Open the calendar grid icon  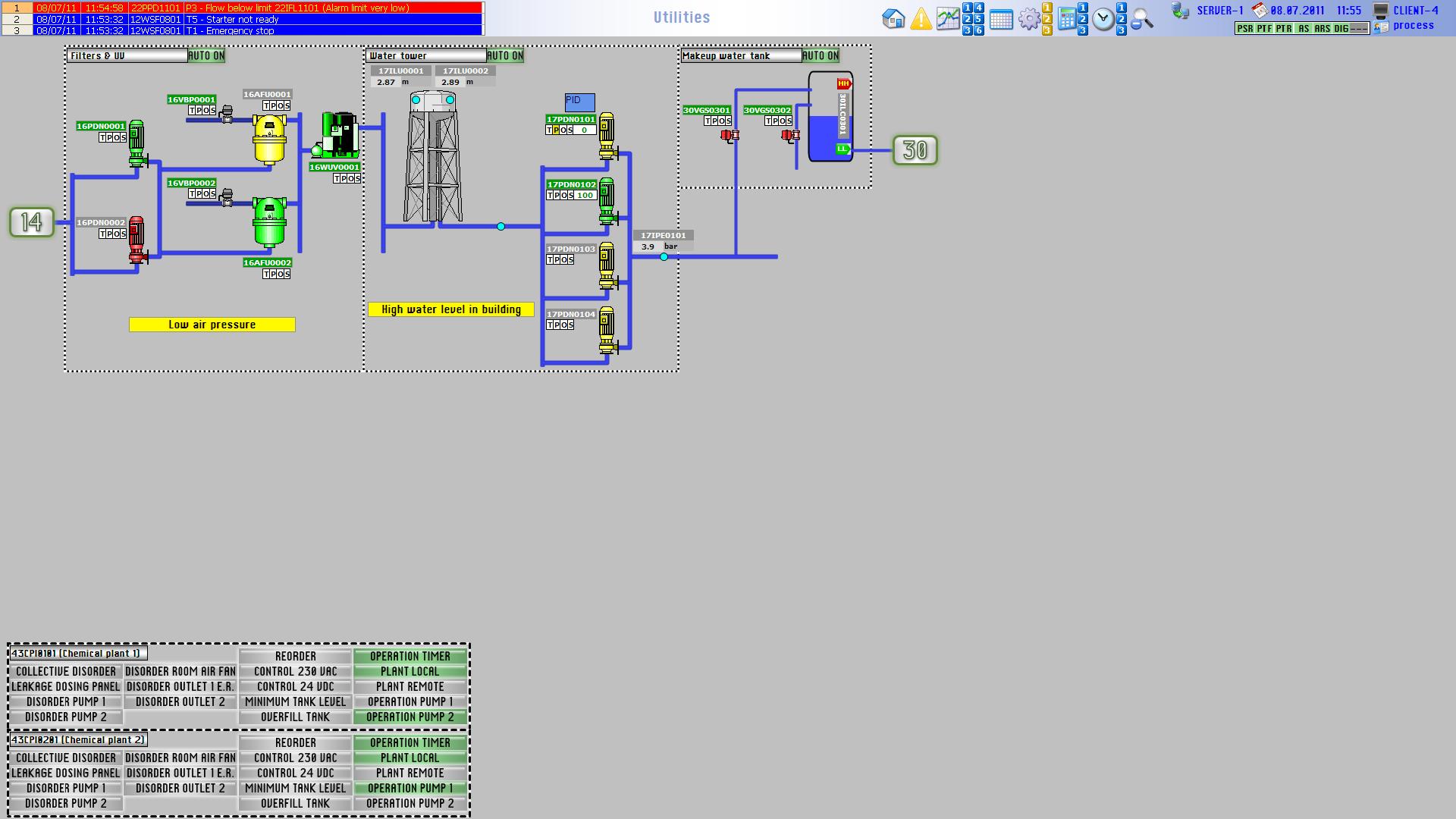click(x=1001, y=20)
